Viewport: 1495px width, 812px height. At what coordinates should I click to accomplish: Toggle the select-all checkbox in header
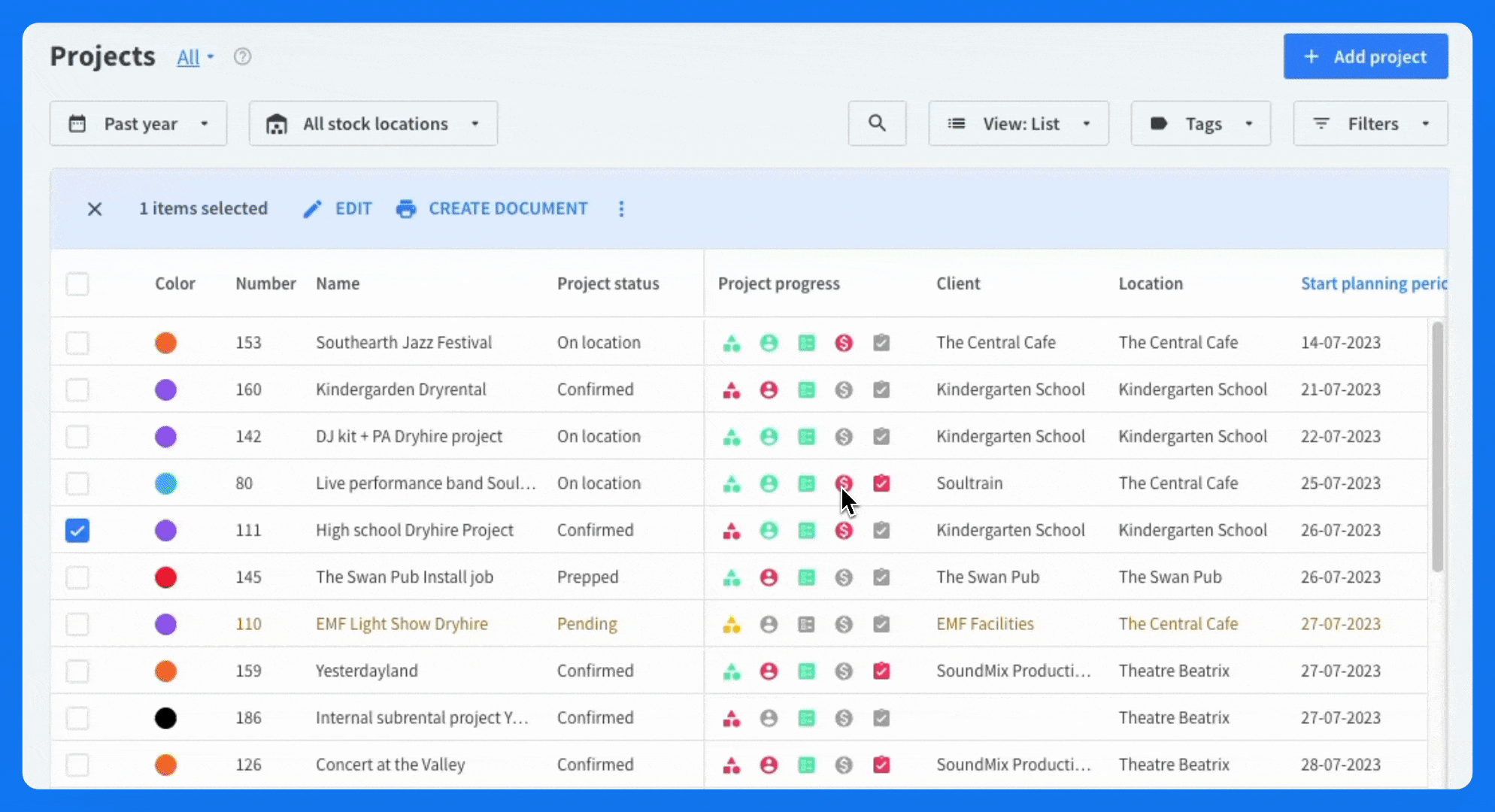77,284
